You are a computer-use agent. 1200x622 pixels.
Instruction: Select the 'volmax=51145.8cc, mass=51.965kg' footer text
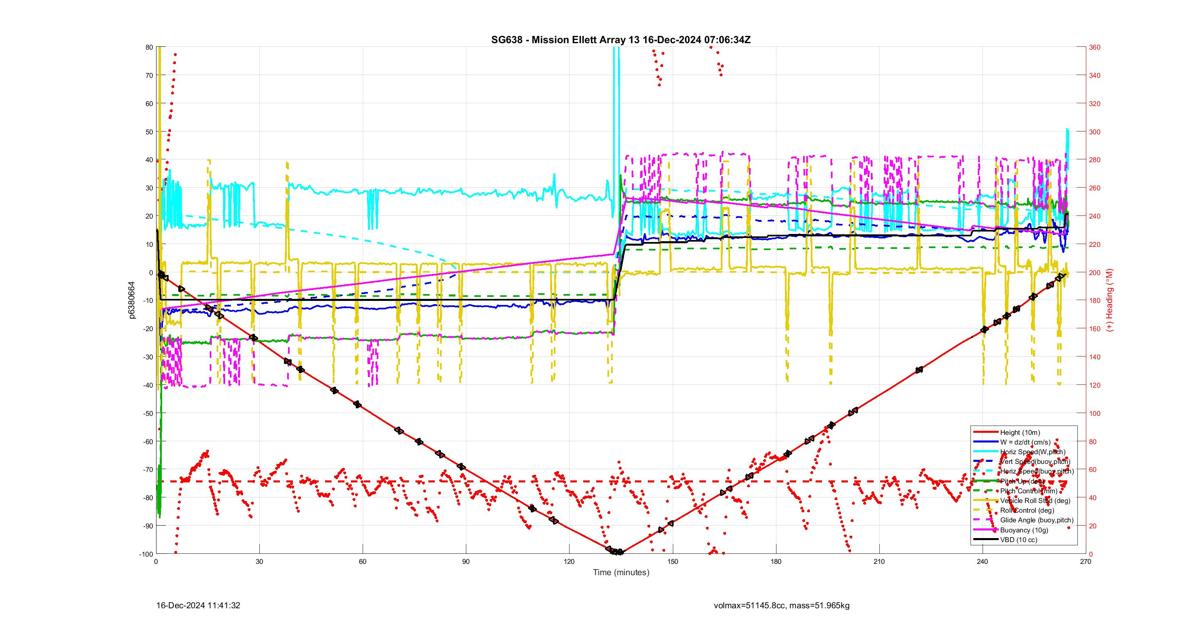781,605
